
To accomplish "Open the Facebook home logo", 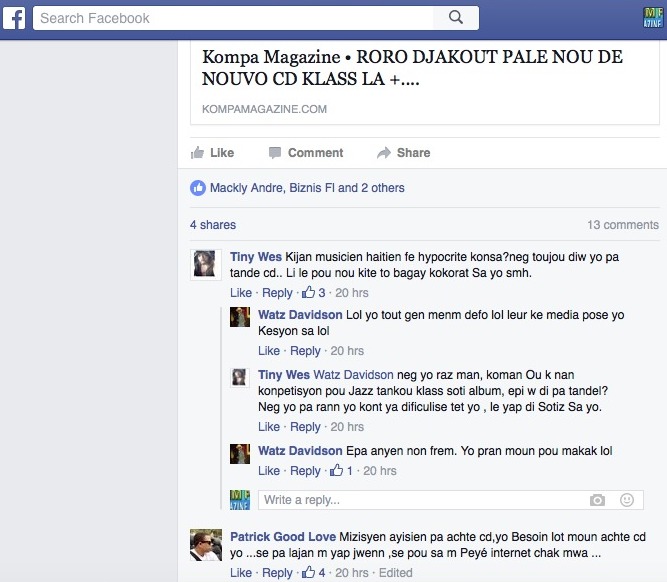I will (14, 18).
